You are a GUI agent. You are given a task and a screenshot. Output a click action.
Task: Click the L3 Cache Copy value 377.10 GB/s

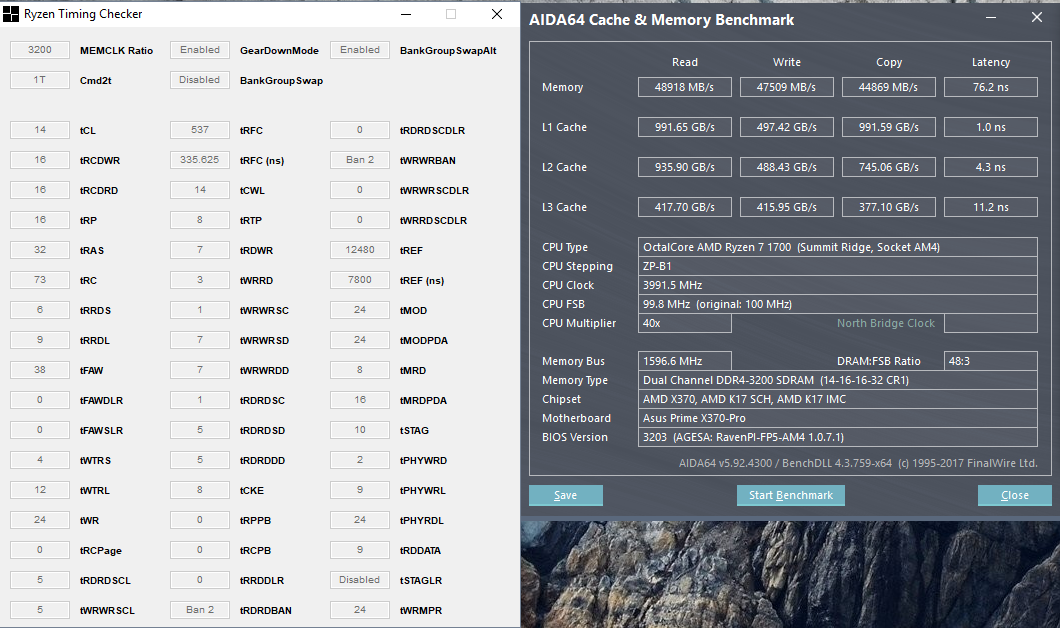889,207
